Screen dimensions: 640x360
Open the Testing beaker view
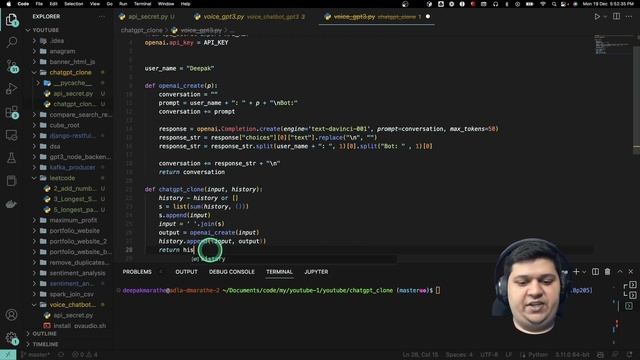coord(11,158)
